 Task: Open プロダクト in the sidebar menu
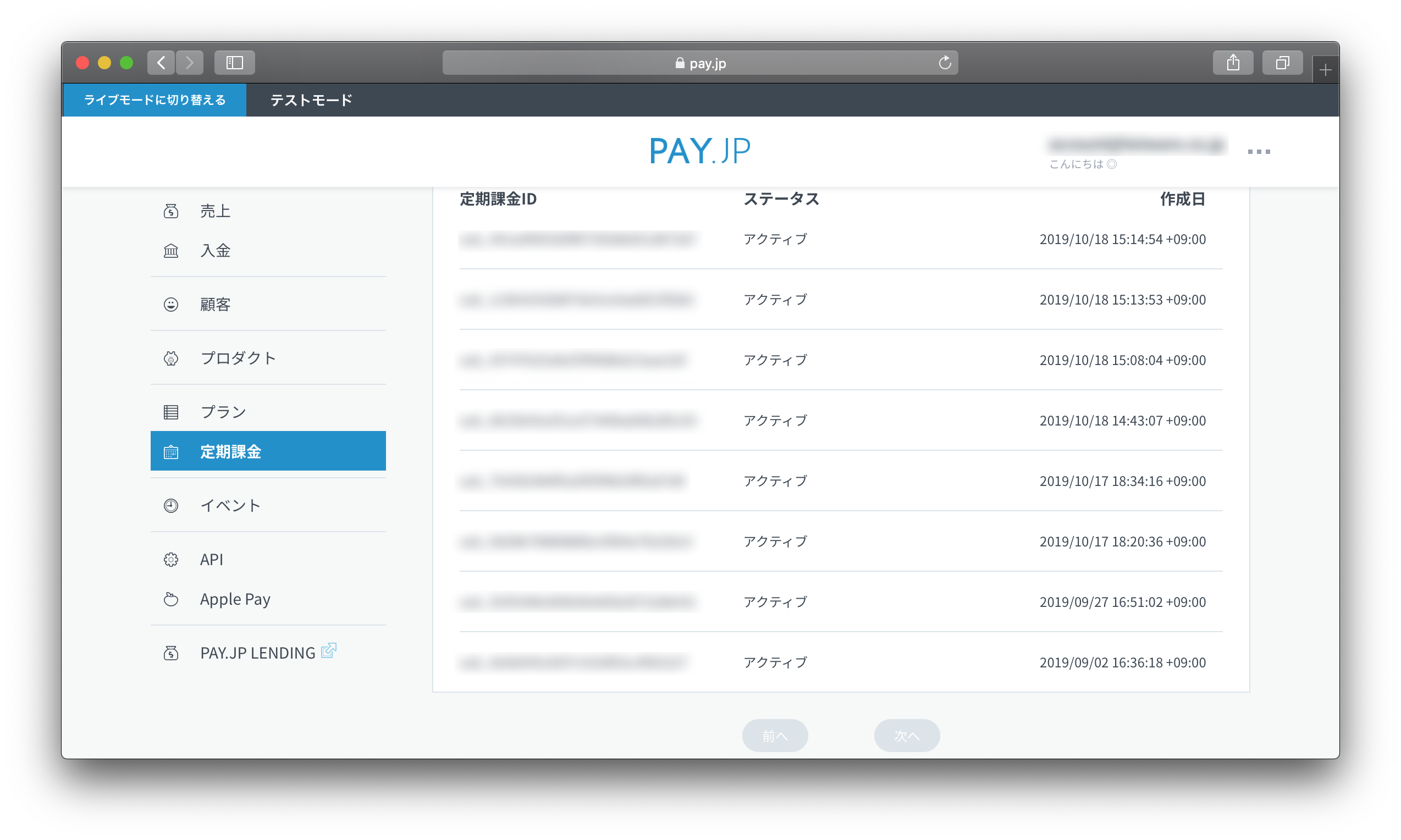point(268,358)
